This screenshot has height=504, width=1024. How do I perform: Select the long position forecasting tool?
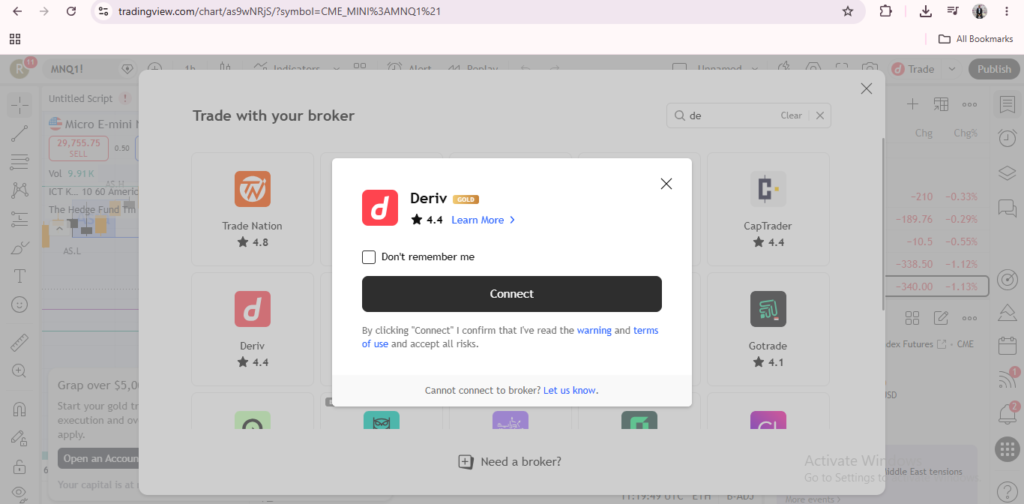click(20, 219)
